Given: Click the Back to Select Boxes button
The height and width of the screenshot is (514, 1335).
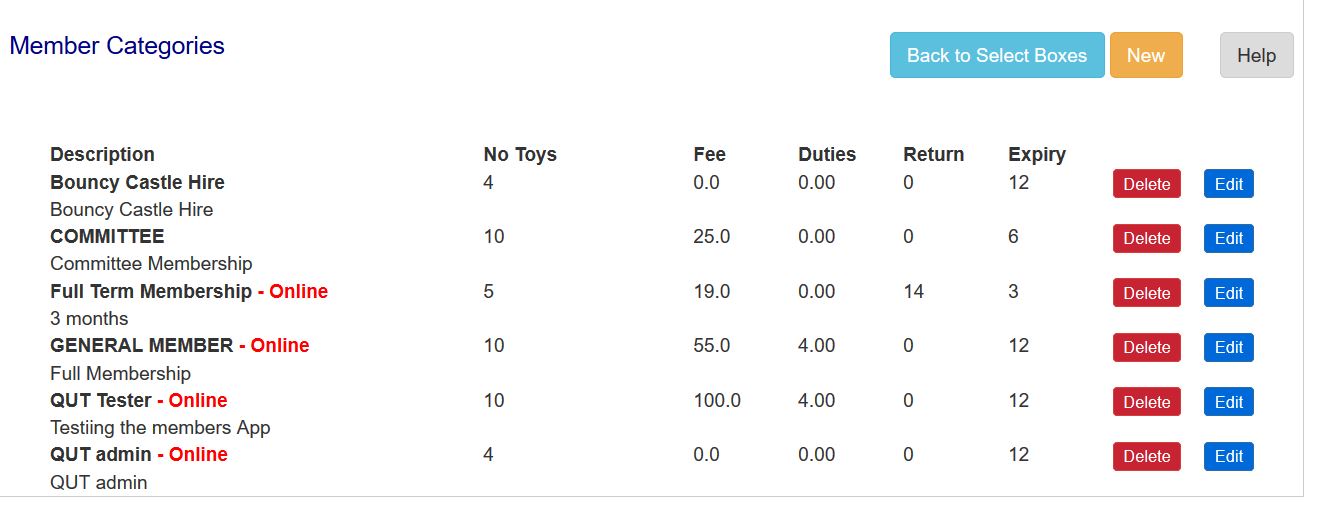Looking at the screenshot, I should click(x=997, y=55).
